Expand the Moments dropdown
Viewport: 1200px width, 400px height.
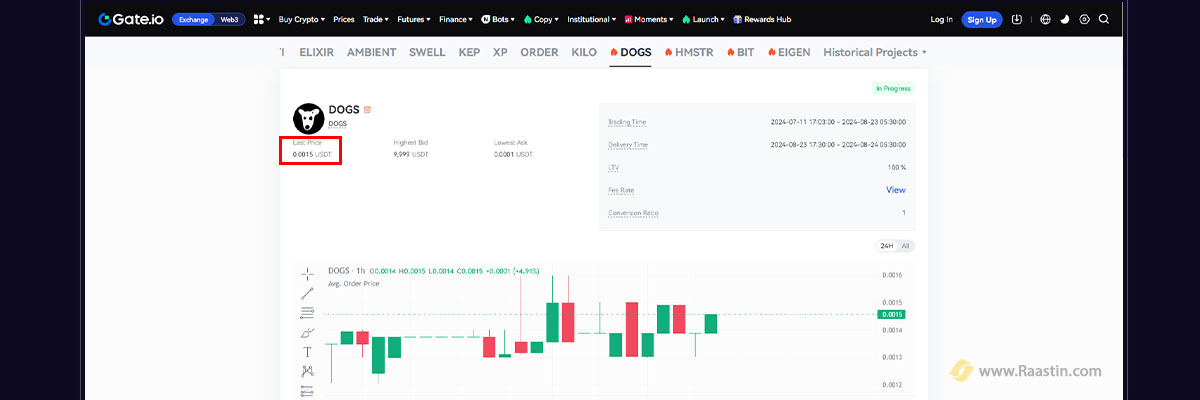(647, 19)
